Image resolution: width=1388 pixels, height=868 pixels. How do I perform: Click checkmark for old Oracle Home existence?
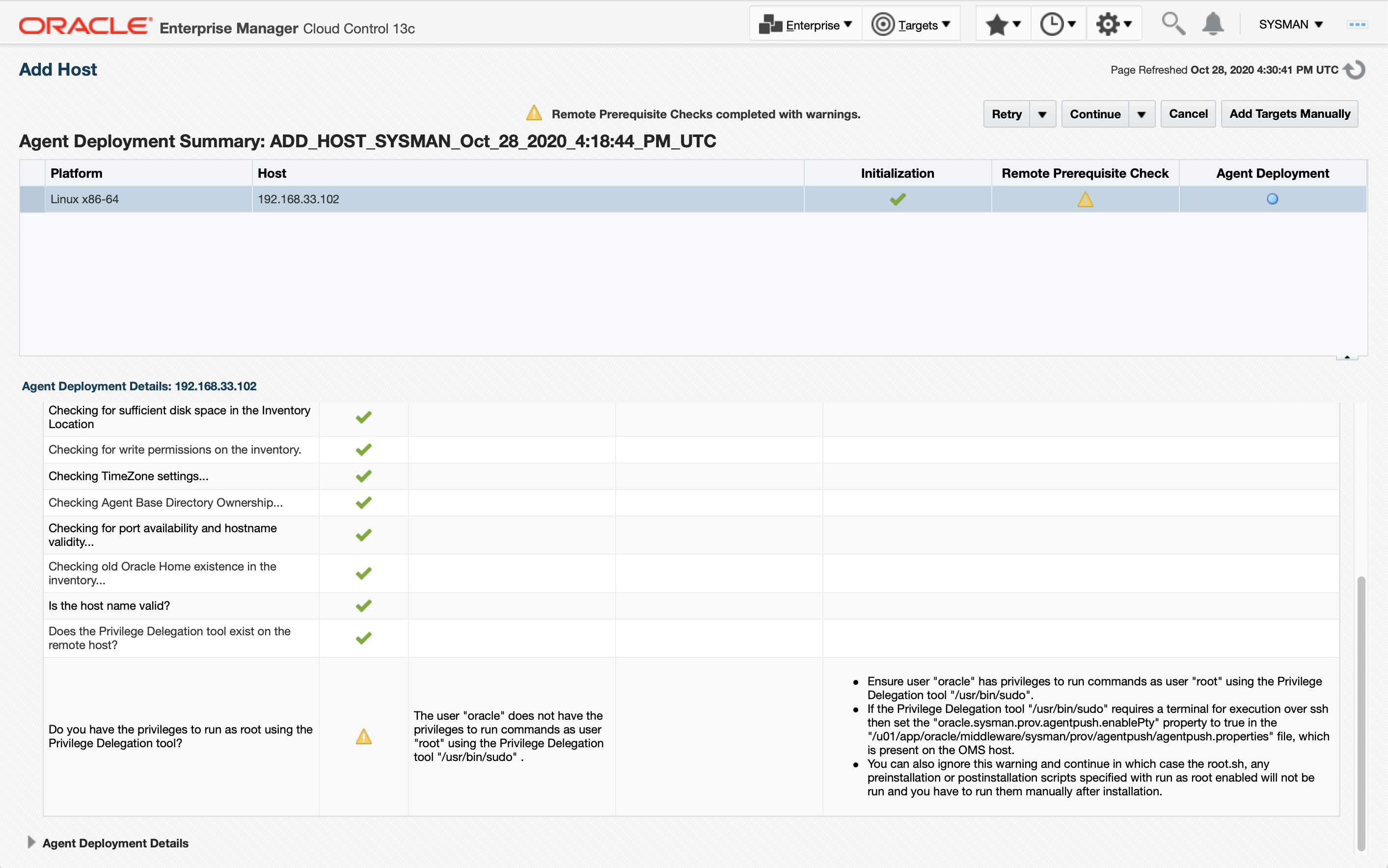point(363,573)
